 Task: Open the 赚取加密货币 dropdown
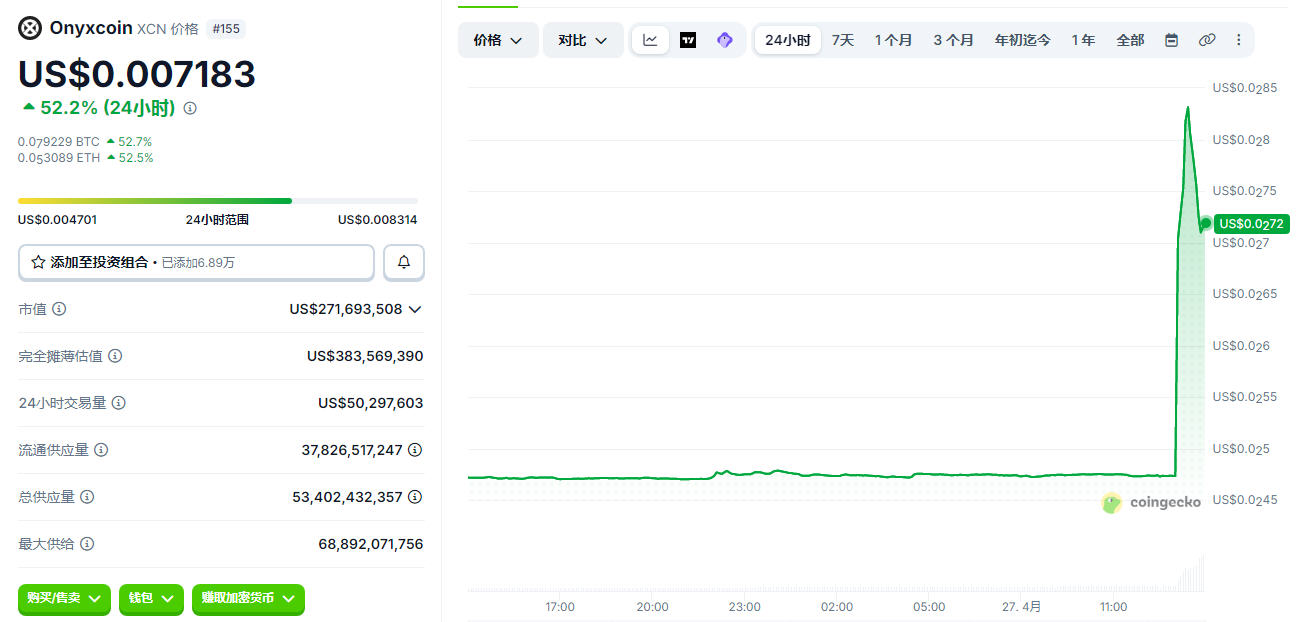pos(248,598)
